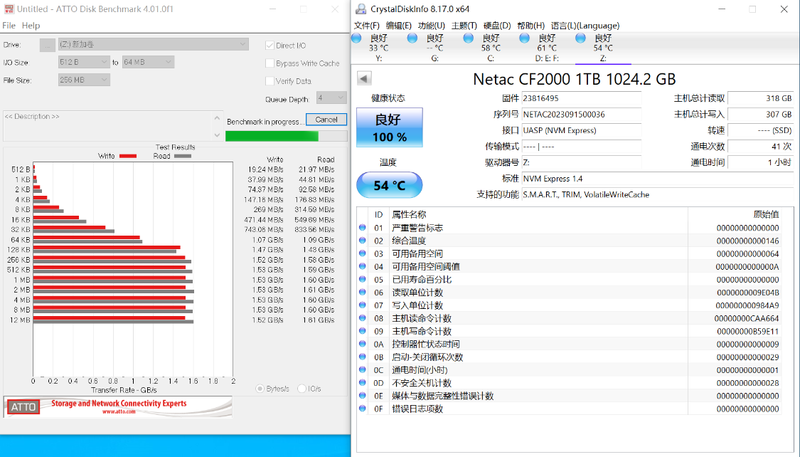The image size is (800, 457).
Task: Click status dot for attribute 02
Action: point(363,240)
